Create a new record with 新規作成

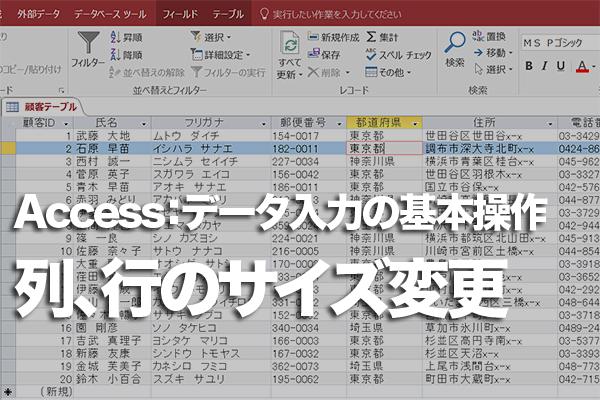[x=334, y=37]
